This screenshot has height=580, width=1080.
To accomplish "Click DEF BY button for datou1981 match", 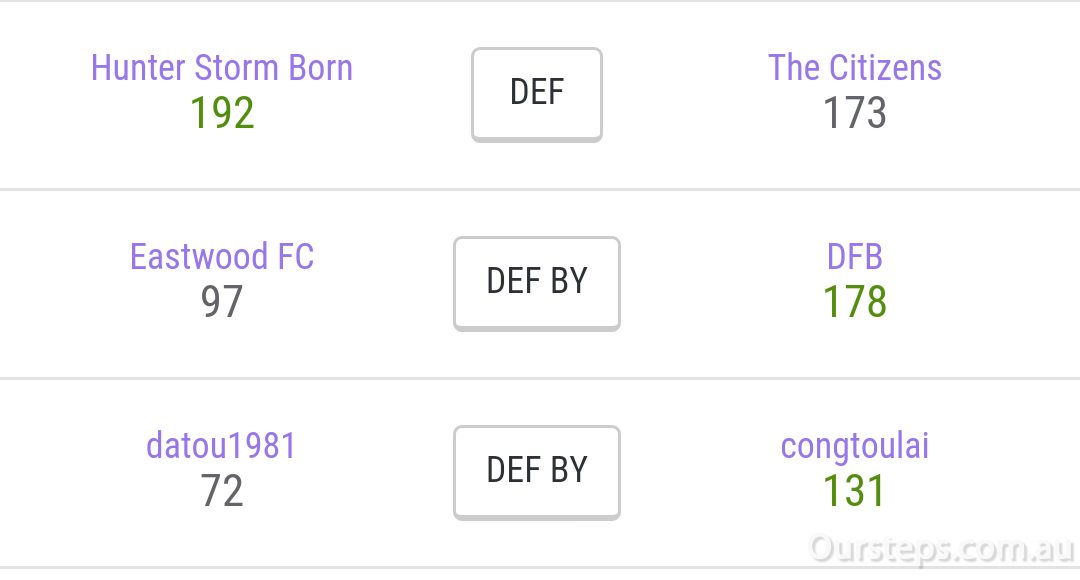I will coord(537,472).
